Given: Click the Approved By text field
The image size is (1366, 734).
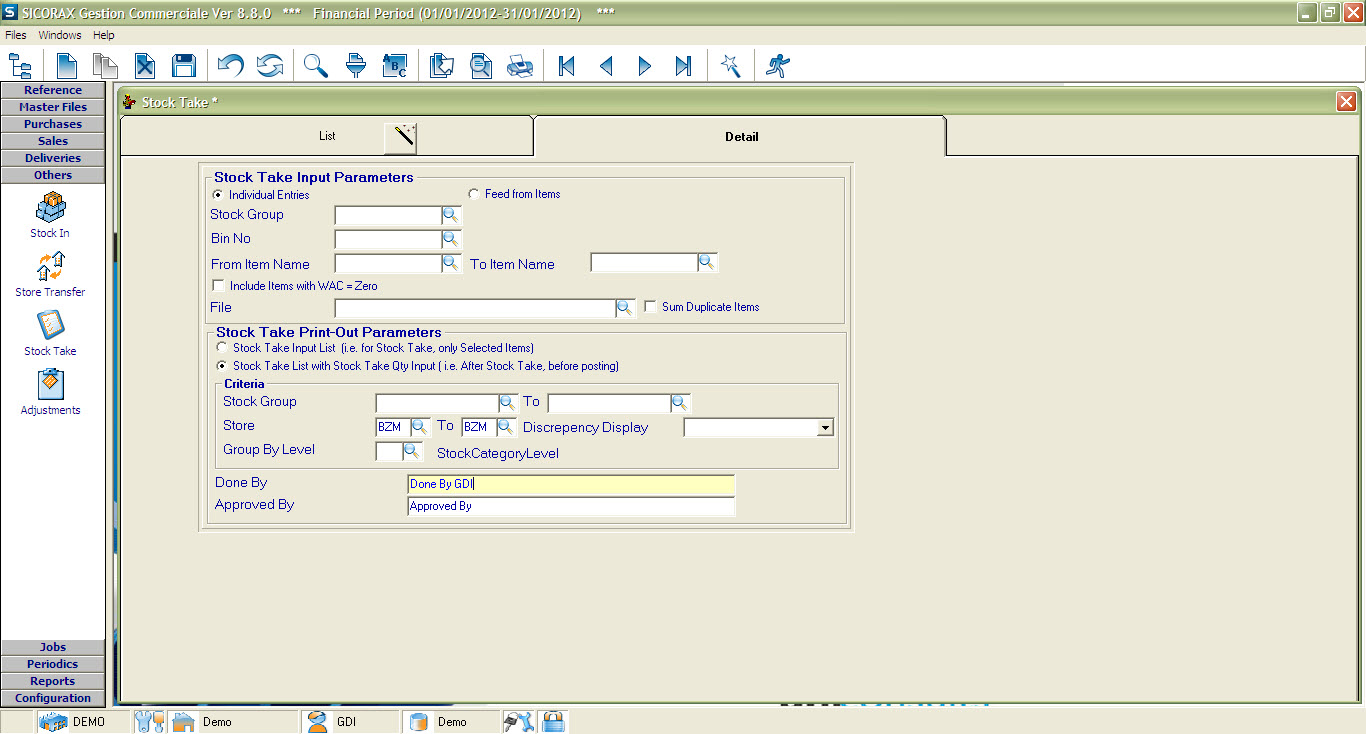Looking at the screenshot, I should point(570,506).
